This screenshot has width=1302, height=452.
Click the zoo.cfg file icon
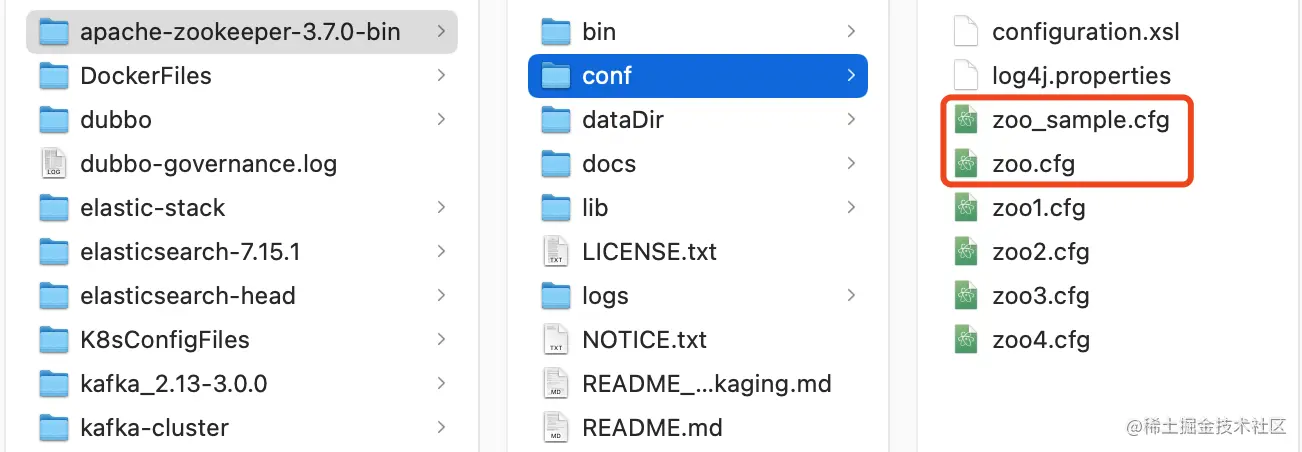(x=965, y=164)
